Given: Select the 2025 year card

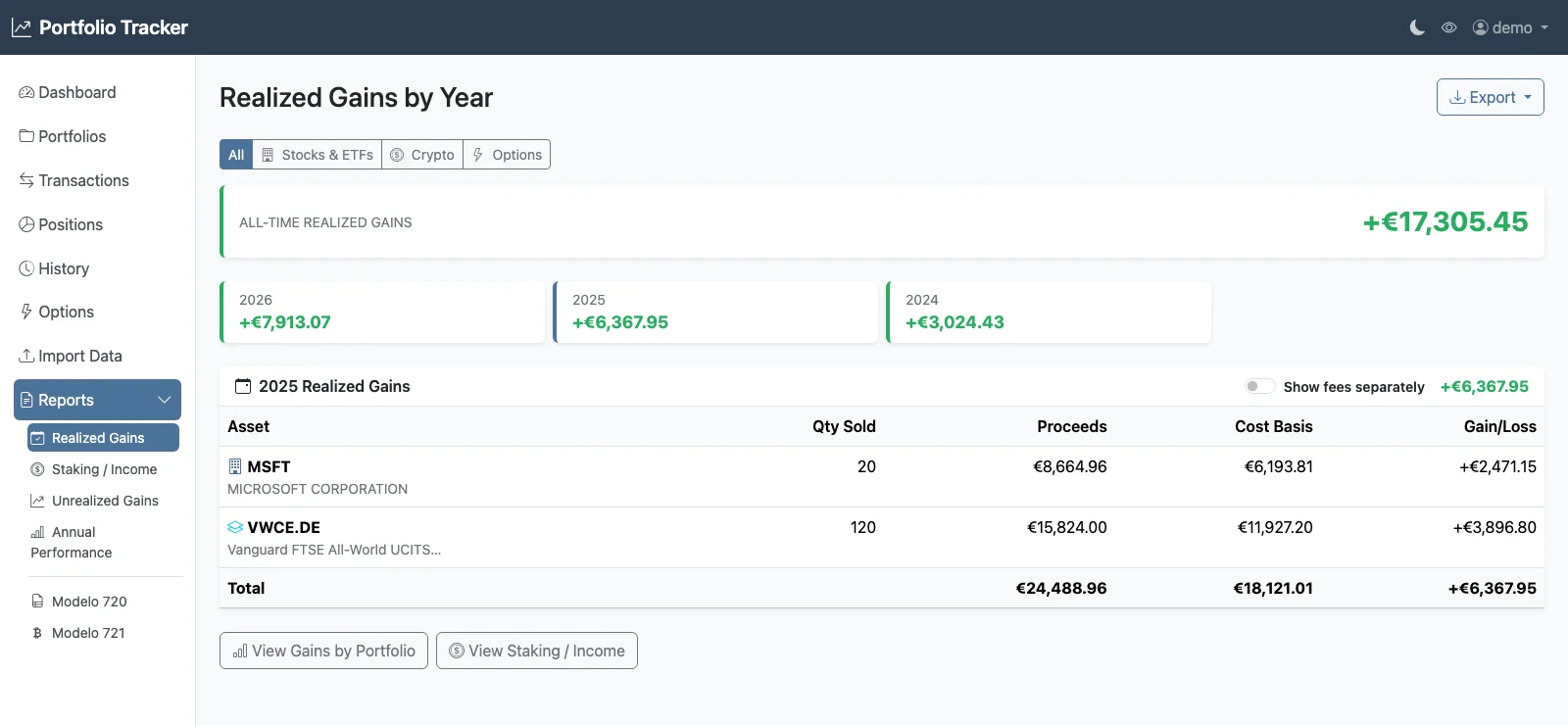Looking at the screenshot, I should (715, 313).
